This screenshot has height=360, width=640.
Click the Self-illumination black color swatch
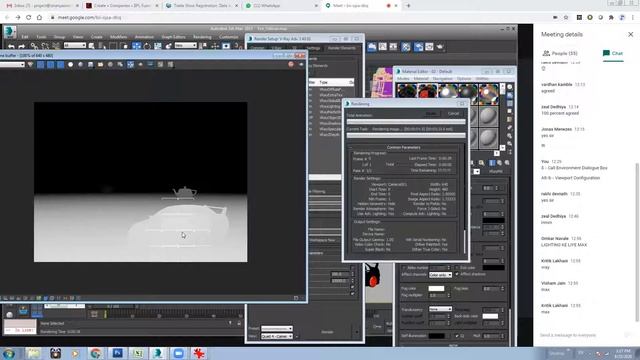coord(436,336)
